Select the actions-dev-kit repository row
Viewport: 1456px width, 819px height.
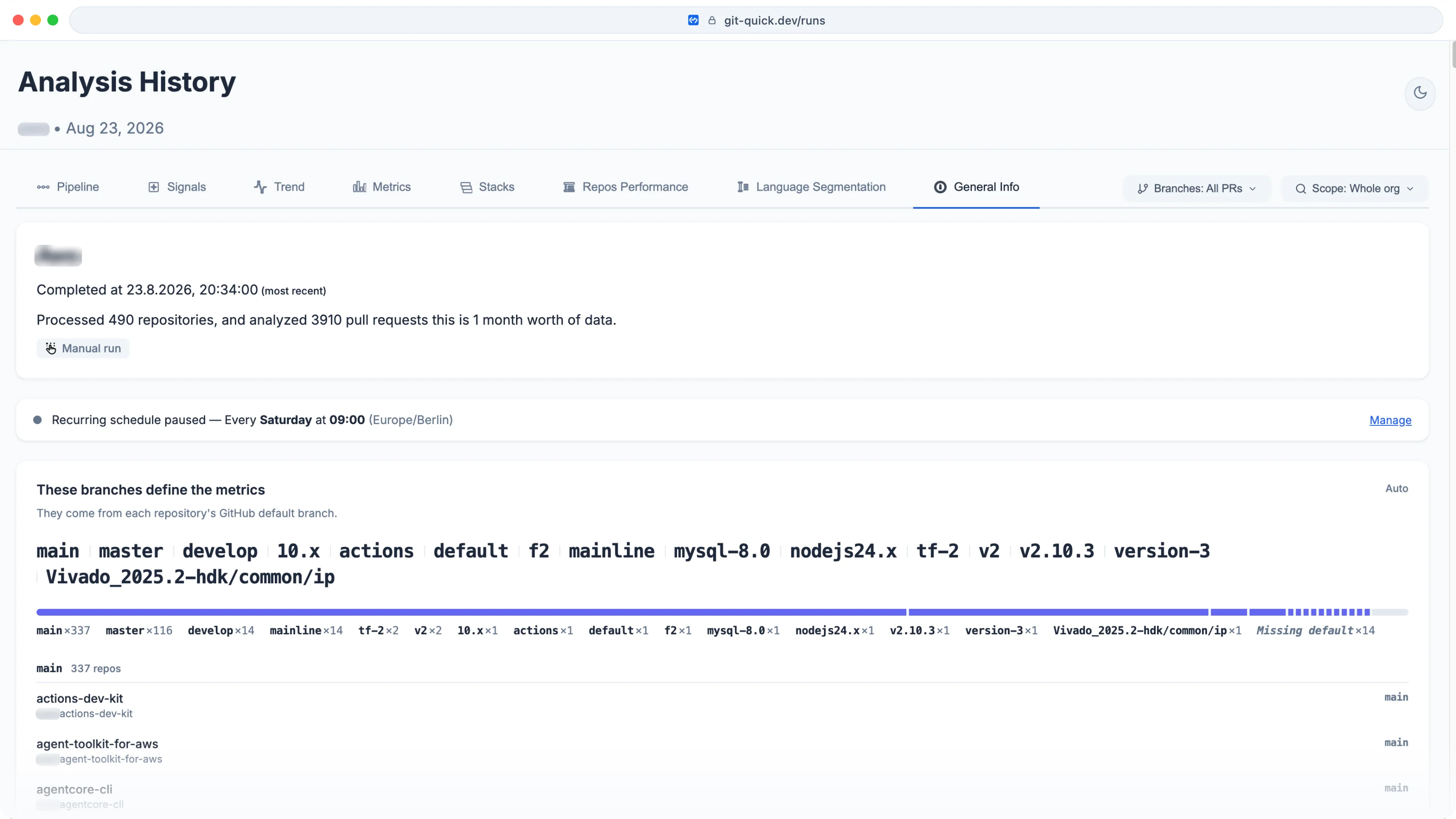coord(723,705)
